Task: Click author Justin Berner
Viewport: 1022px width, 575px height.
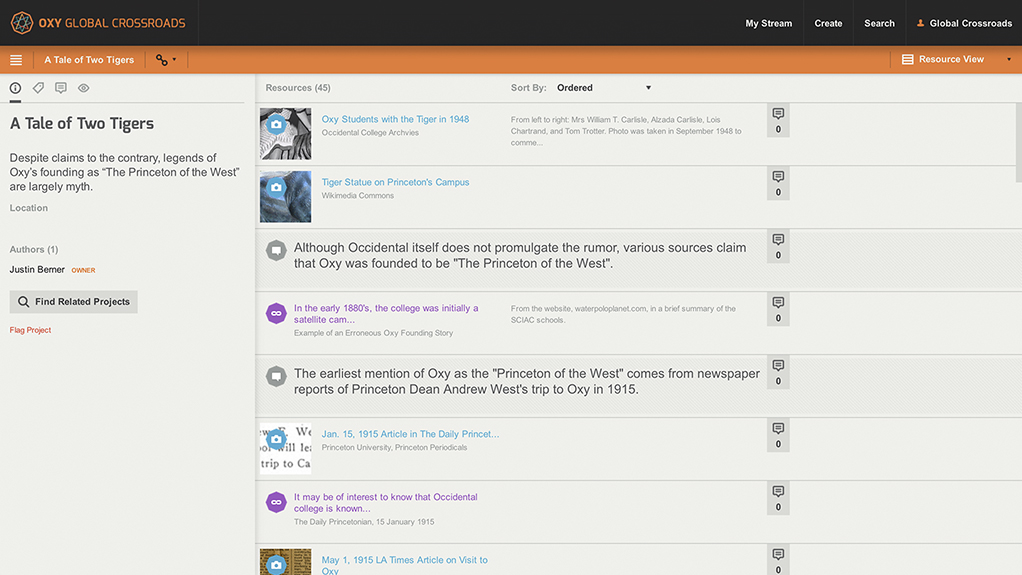Action: (x=37, y=269)
